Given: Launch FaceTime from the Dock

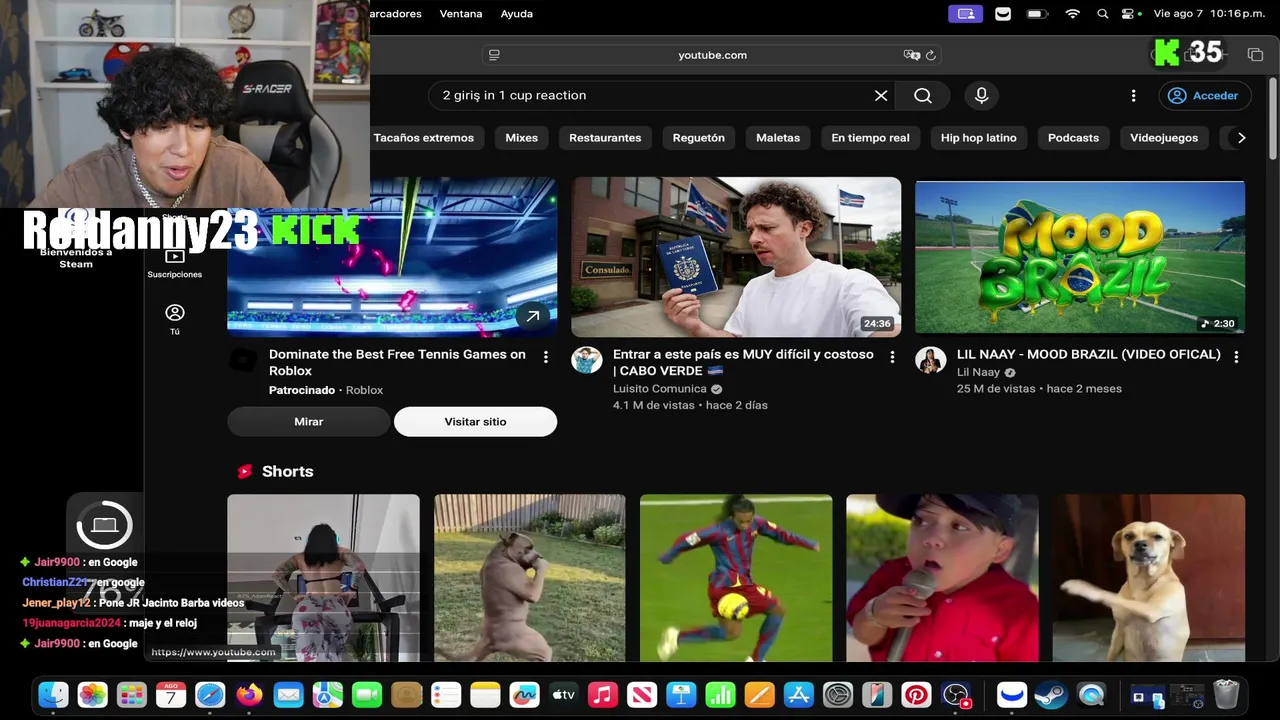Looking at the screenshot, I should [367, 694].
